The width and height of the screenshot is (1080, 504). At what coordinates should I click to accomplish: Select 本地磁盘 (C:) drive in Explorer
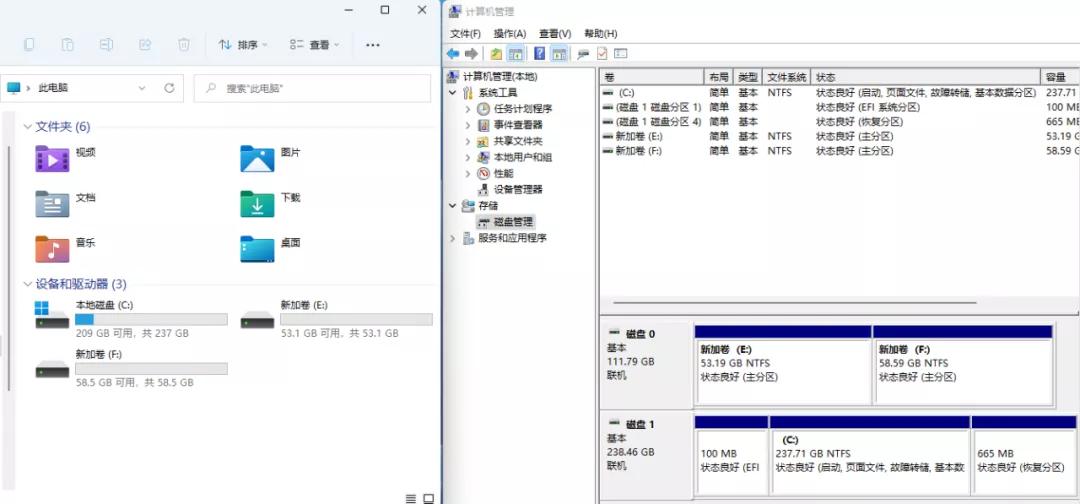tap(131, 319)
